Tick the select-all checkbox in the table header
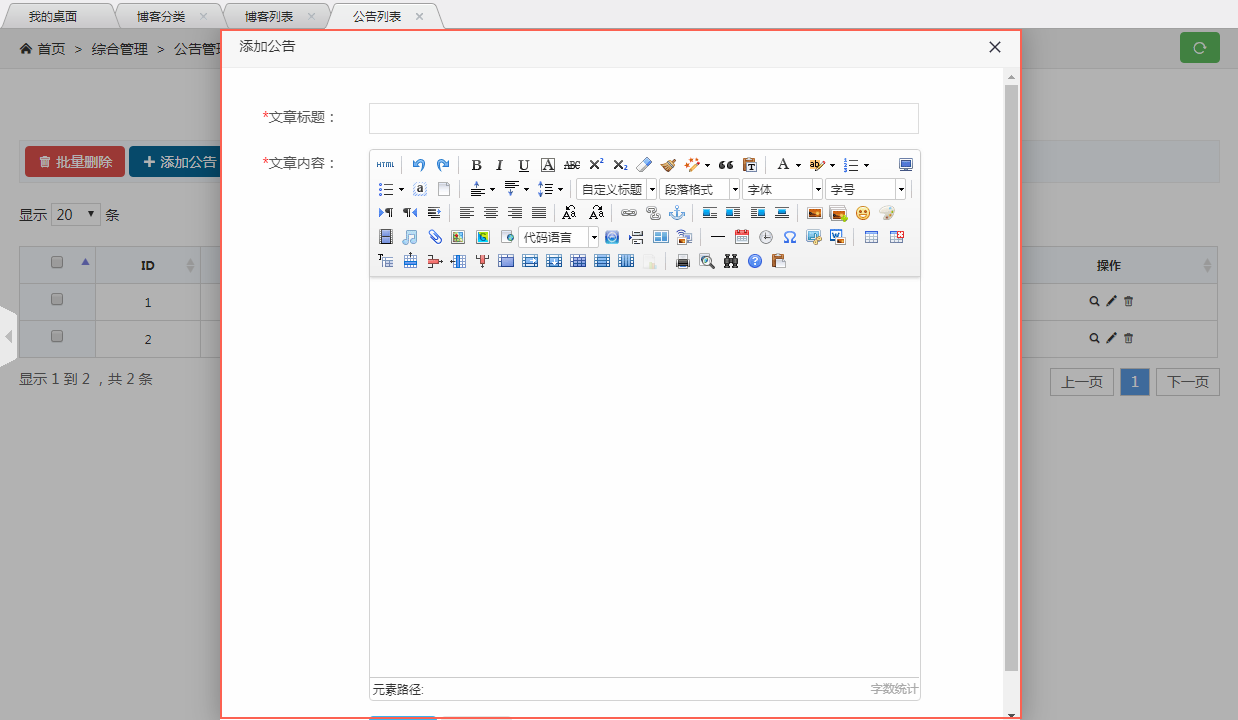This screenshot has height=720, width=1238. point(57,263)
